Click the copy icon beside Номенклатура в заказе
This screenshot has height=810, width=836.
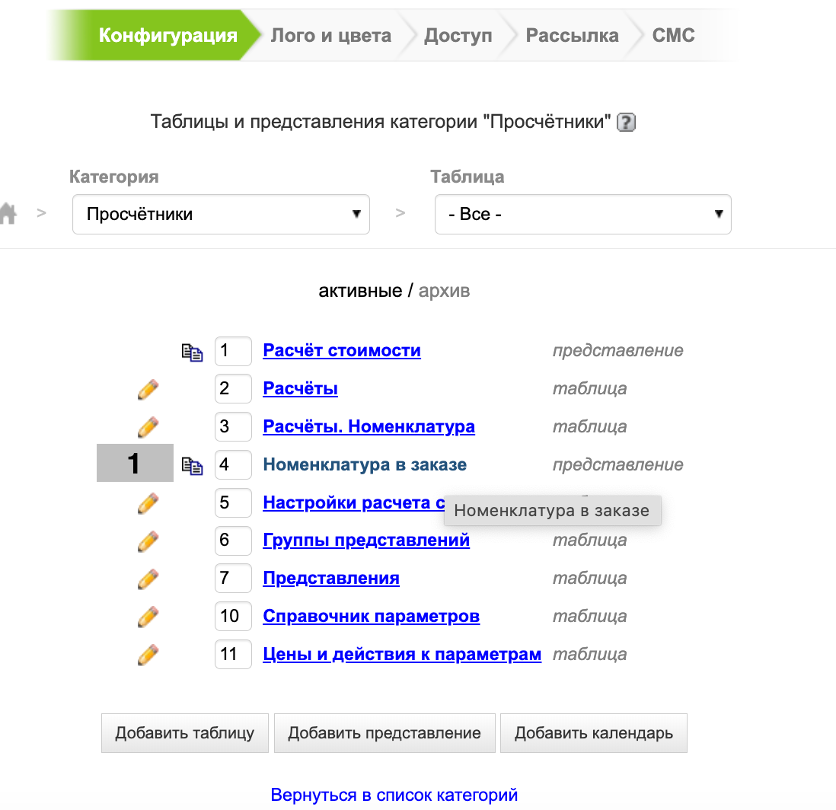point(192,465)
